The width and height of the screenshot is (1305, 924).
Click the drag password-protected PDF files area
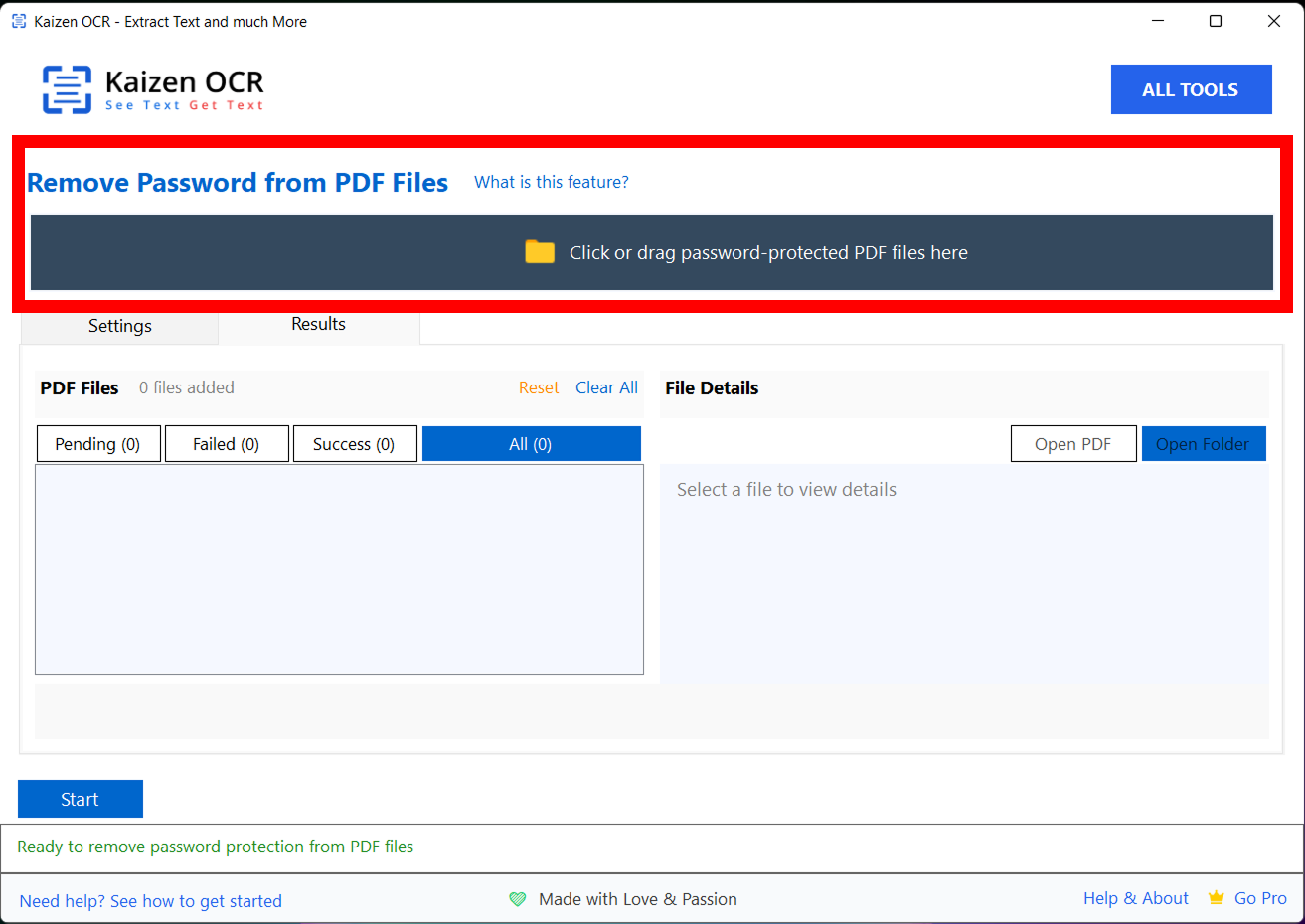767,253
